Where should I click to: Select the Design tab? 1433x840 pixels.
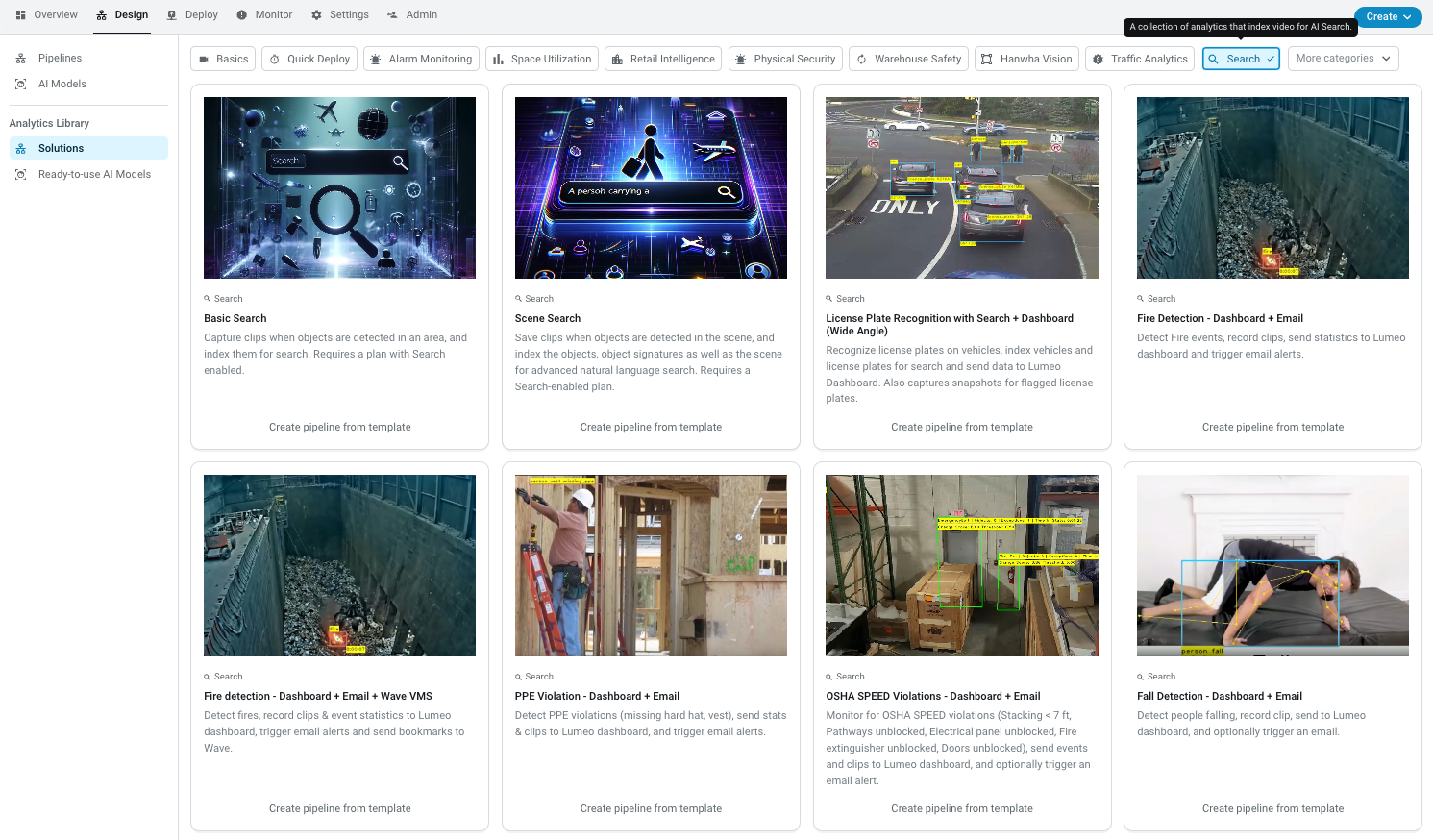122,14
